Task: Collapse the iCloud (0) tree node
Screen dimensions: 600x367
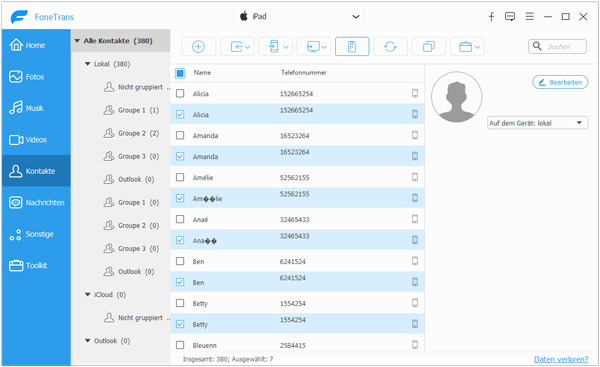Action: point(88,294)
